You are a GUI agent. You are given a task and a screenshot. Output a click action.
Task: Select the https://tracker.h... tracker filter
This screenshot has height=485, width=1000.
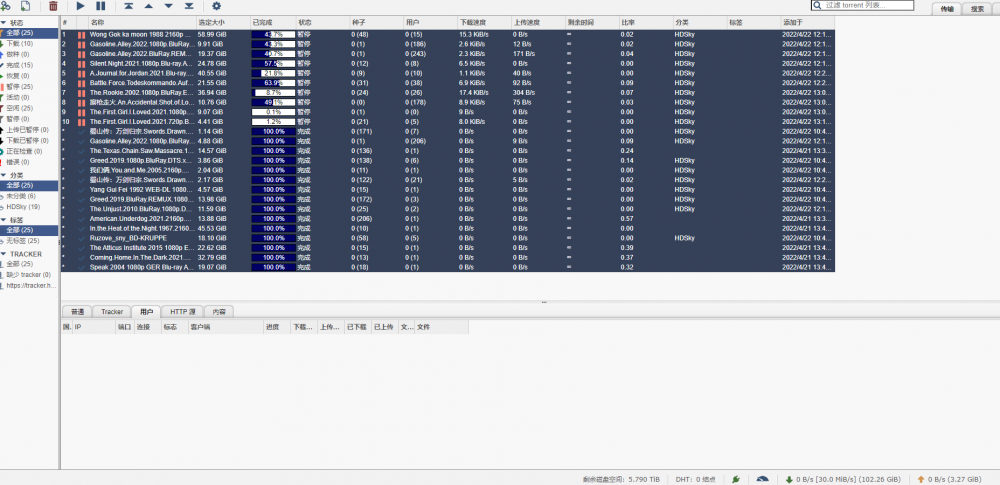(x=29, y=285)
